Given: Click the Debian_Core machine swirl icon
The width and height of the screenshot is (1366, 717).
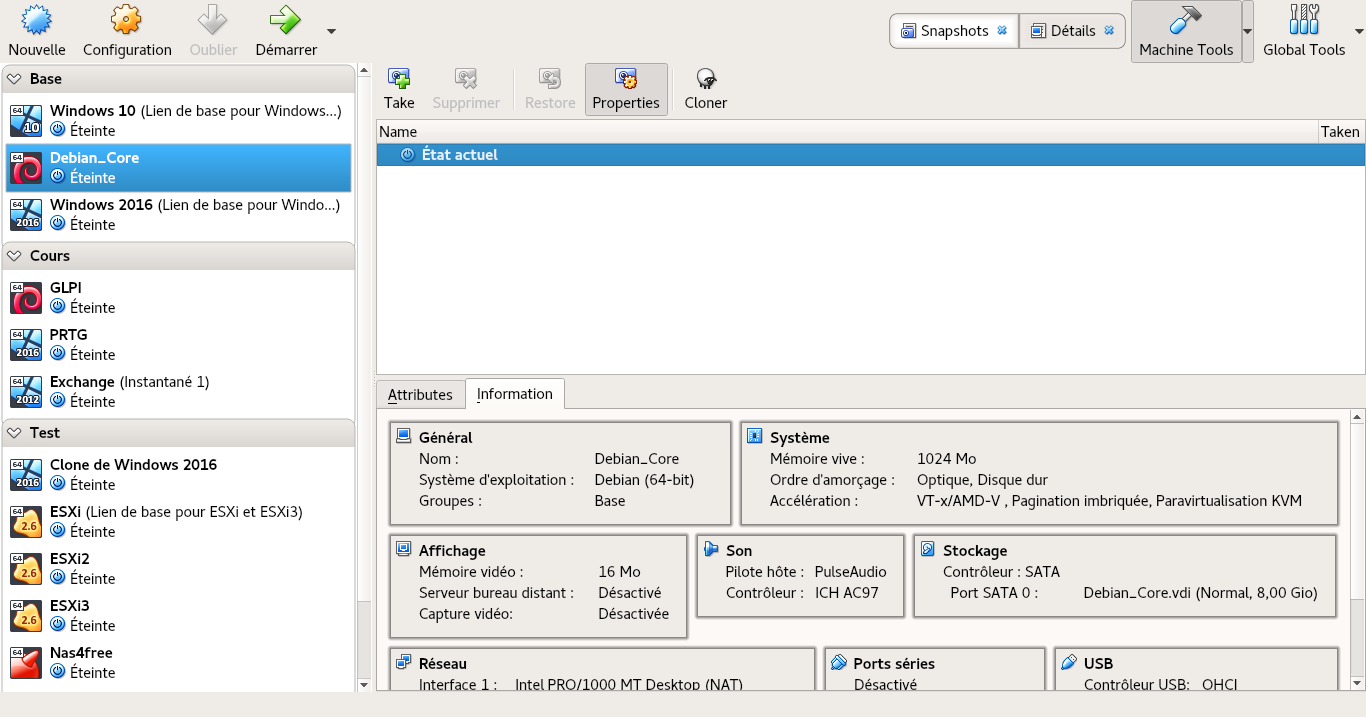Looking at the screenshot, I should point(26,167).
